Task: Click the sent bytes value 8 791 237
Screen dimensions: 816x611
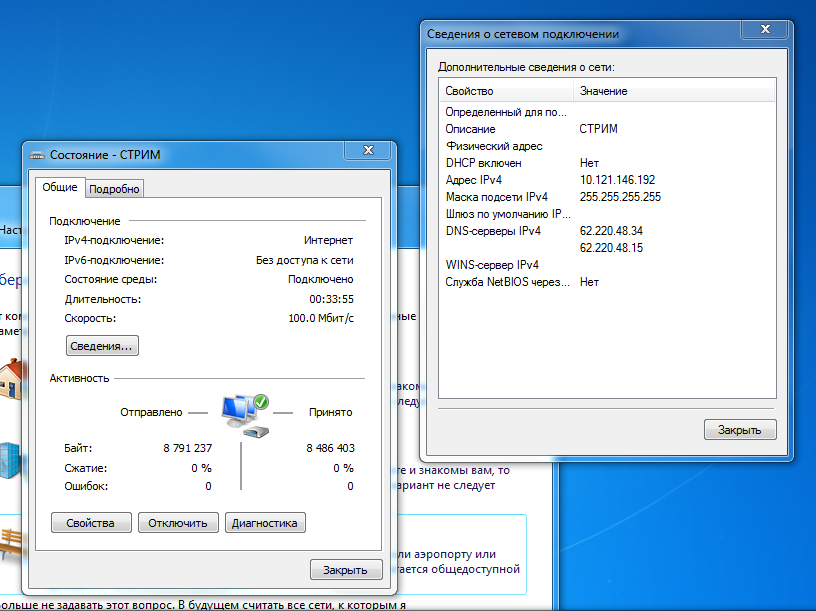Action: pyautogui.click(x=187, y=448)
